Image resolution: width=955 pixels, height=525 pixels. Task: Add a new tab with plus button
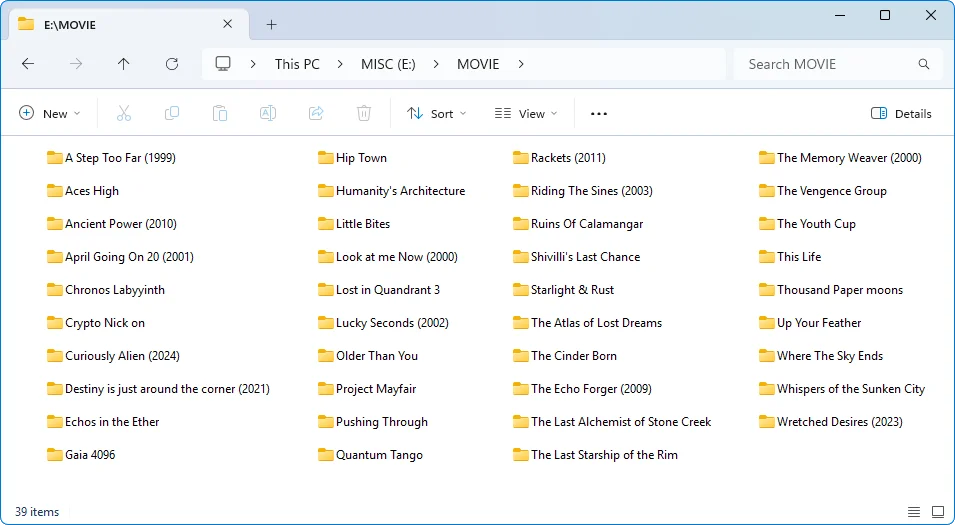271,24
